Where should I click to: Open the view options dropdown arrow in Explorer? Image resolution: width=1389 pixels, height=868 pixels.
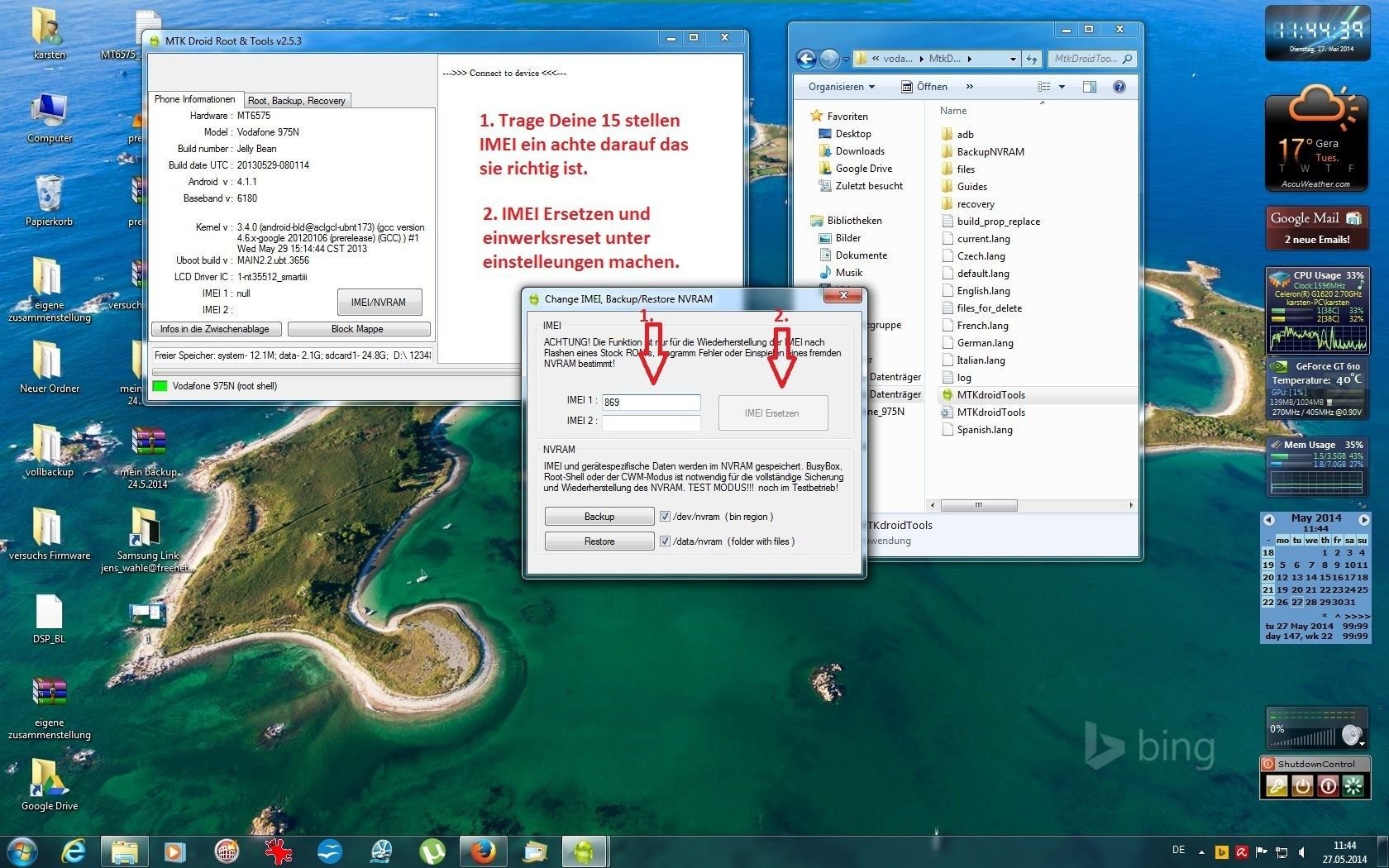click(1062, 87)
